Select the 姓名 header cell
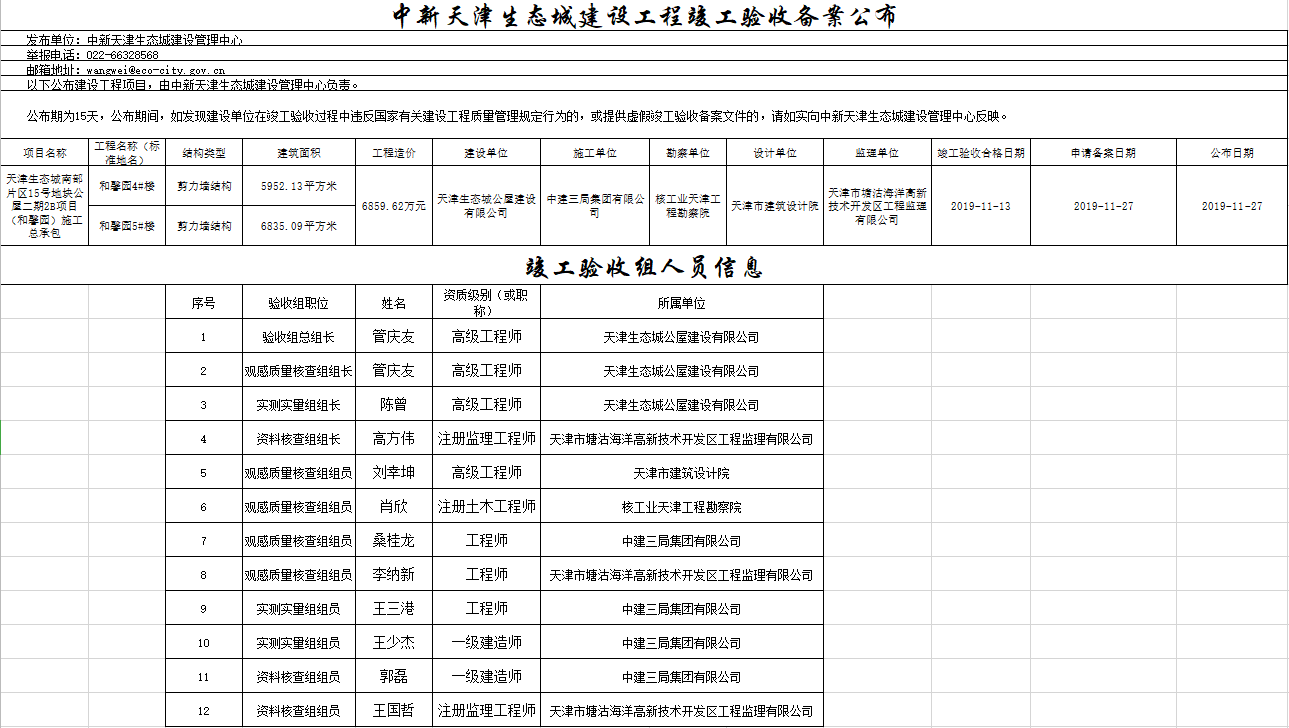This screenshot has height=728, width=1289. 394,303
